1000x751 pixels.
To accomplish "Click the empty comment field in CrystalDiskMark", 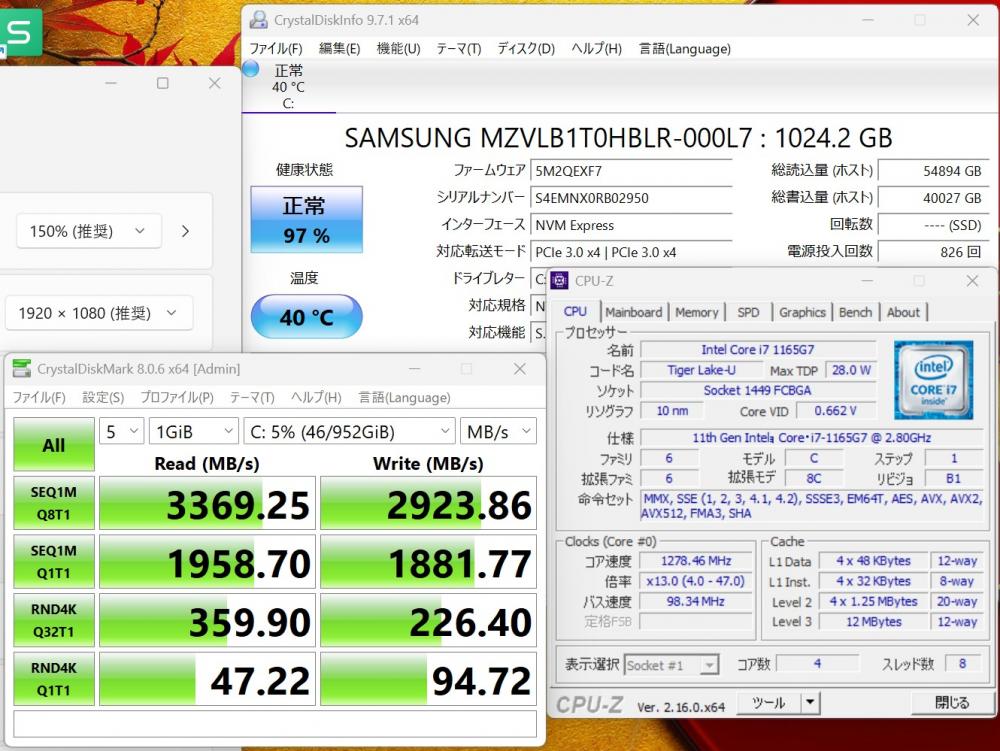I will 275,724.
